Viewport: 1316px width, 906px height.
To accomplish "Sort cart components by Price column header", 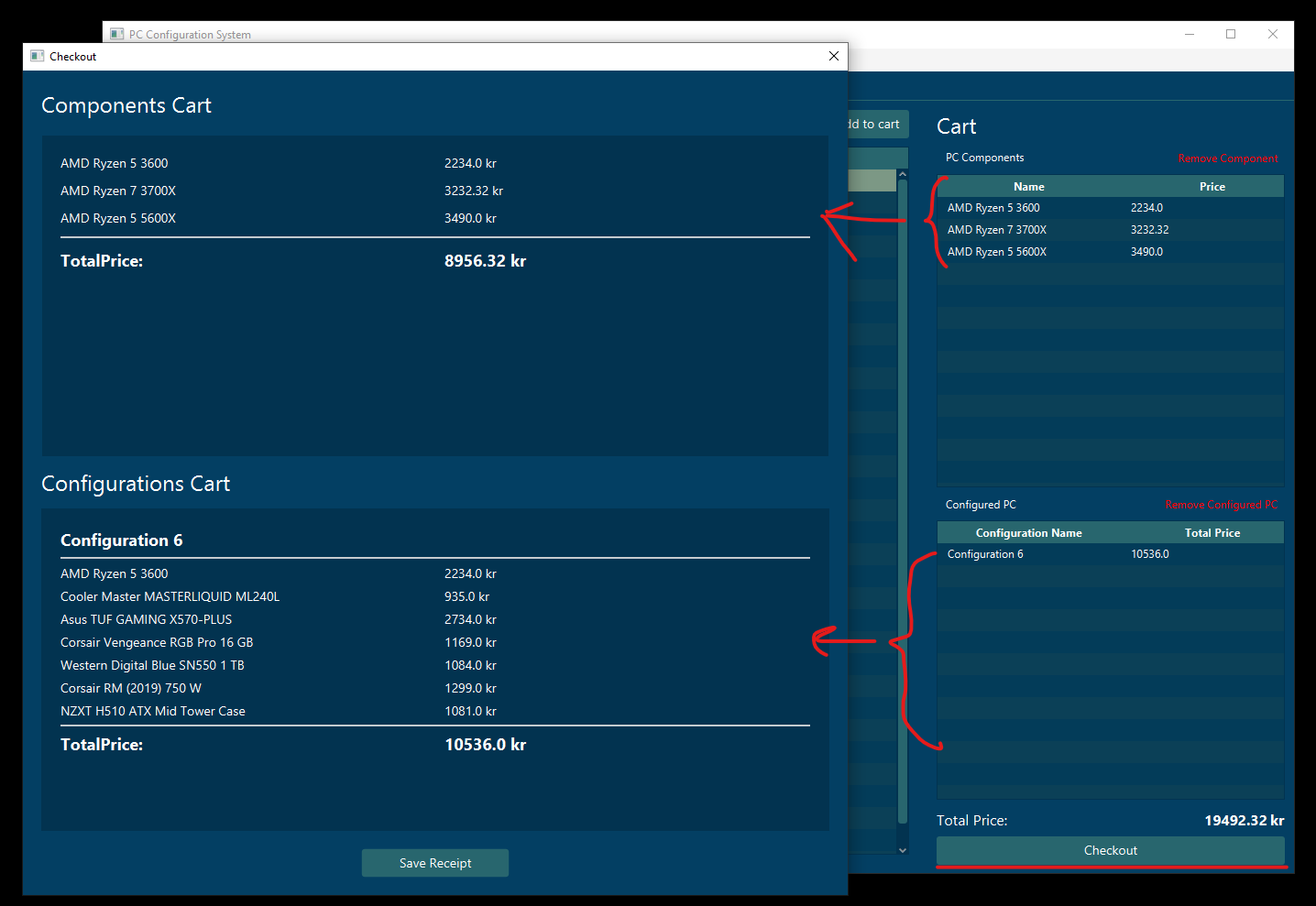I will (x=1212, y=186).
